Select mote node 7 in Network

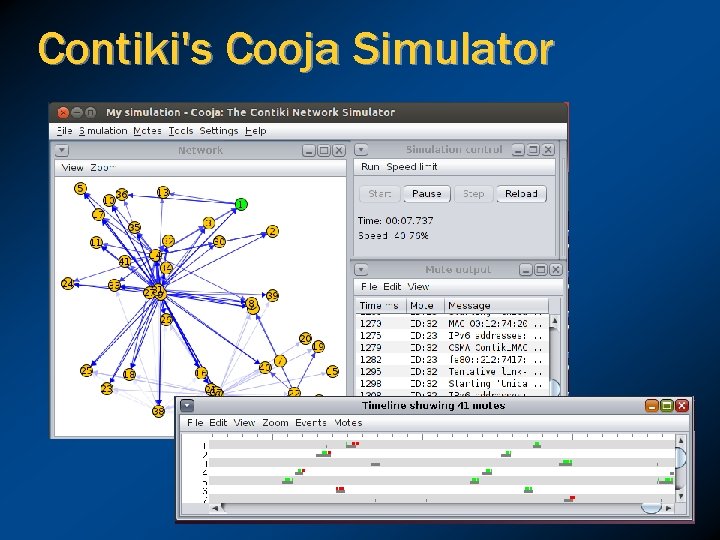pyautogui.click(x=280, y=361)
